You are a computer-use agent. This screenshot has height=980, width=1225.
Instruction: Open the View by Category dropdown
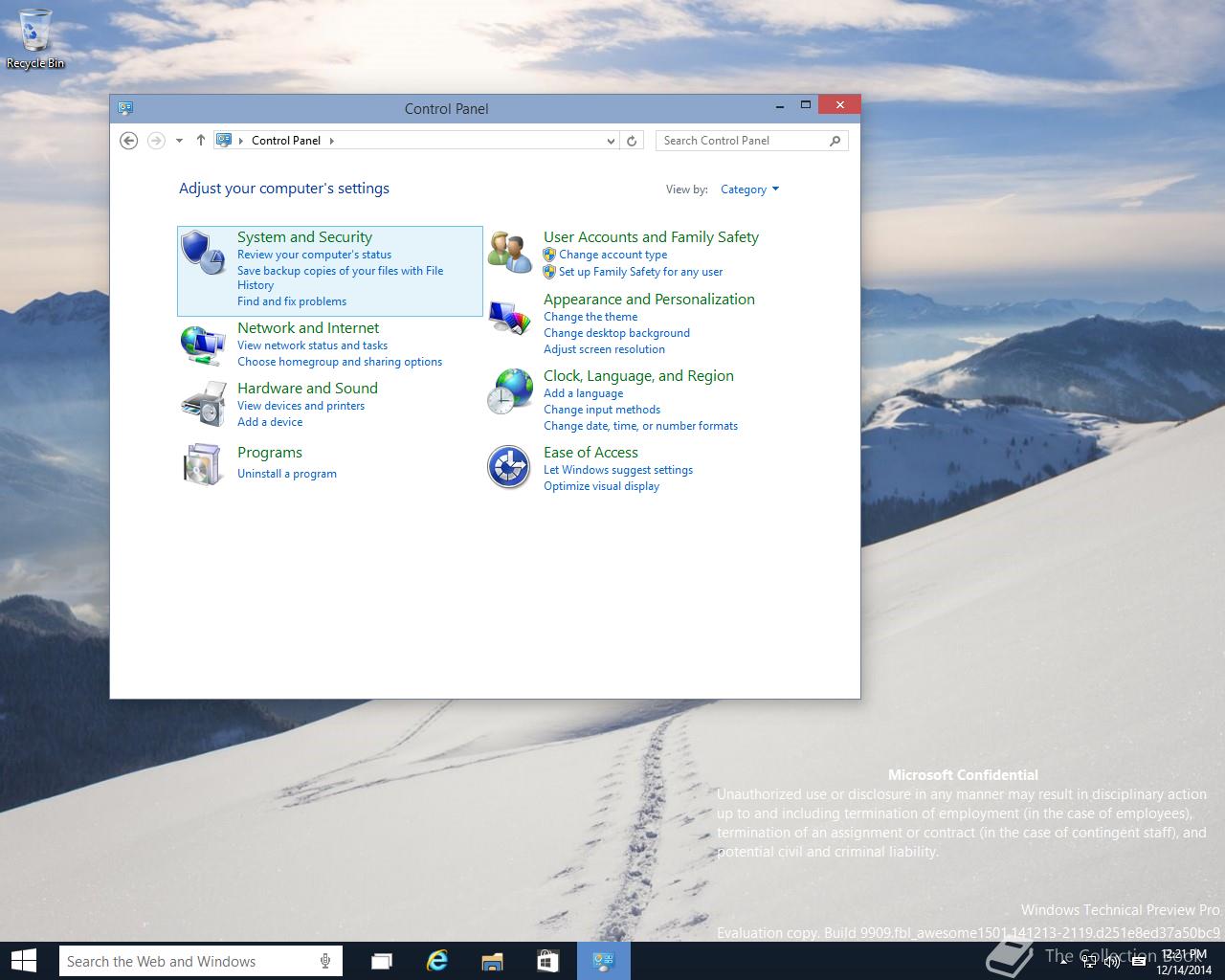point(749,189)
